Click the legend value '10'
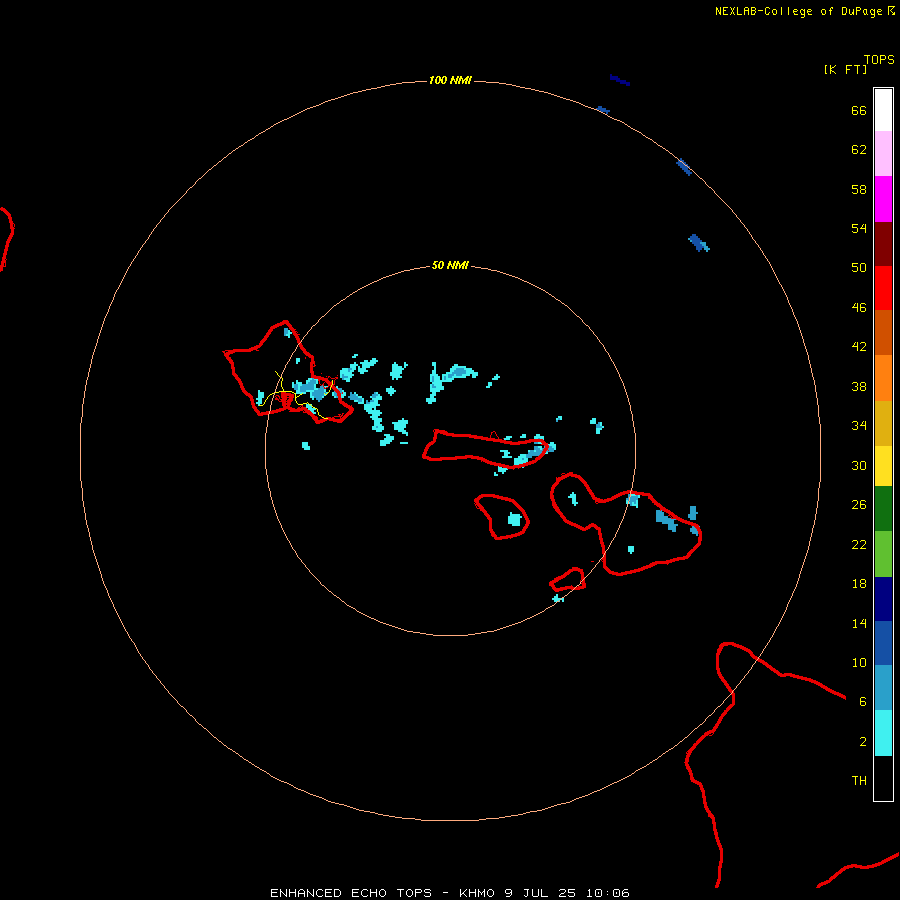This screenshot has width=900, height=900. 859,663
